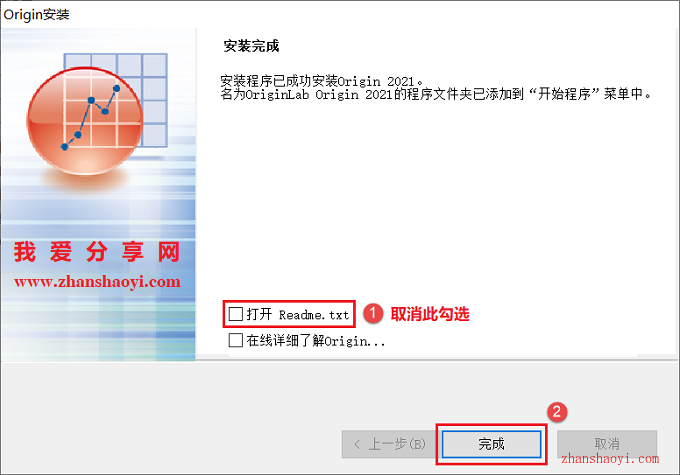The image size is (680, 475).
Task: Click the topmost blue data point on logo chart
Action: point(116,88)
